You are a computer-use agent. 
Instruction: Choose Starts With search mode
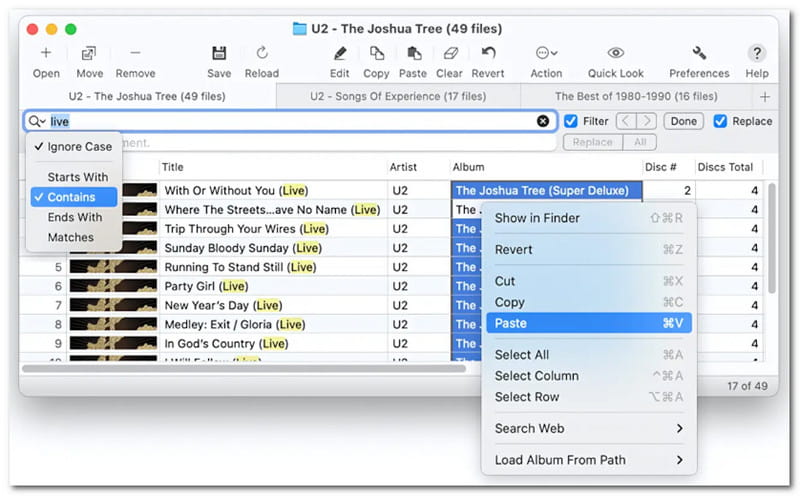click(x=73, y=177)
